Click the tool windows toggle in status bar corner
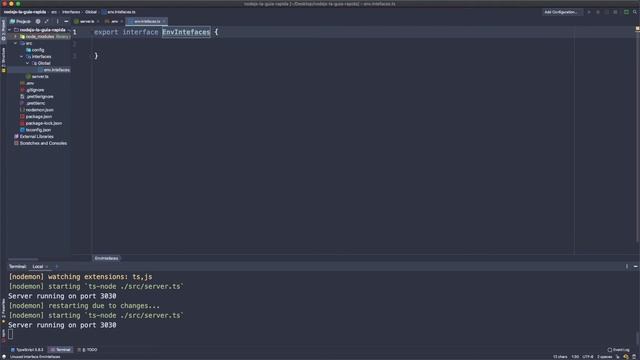 4,357
